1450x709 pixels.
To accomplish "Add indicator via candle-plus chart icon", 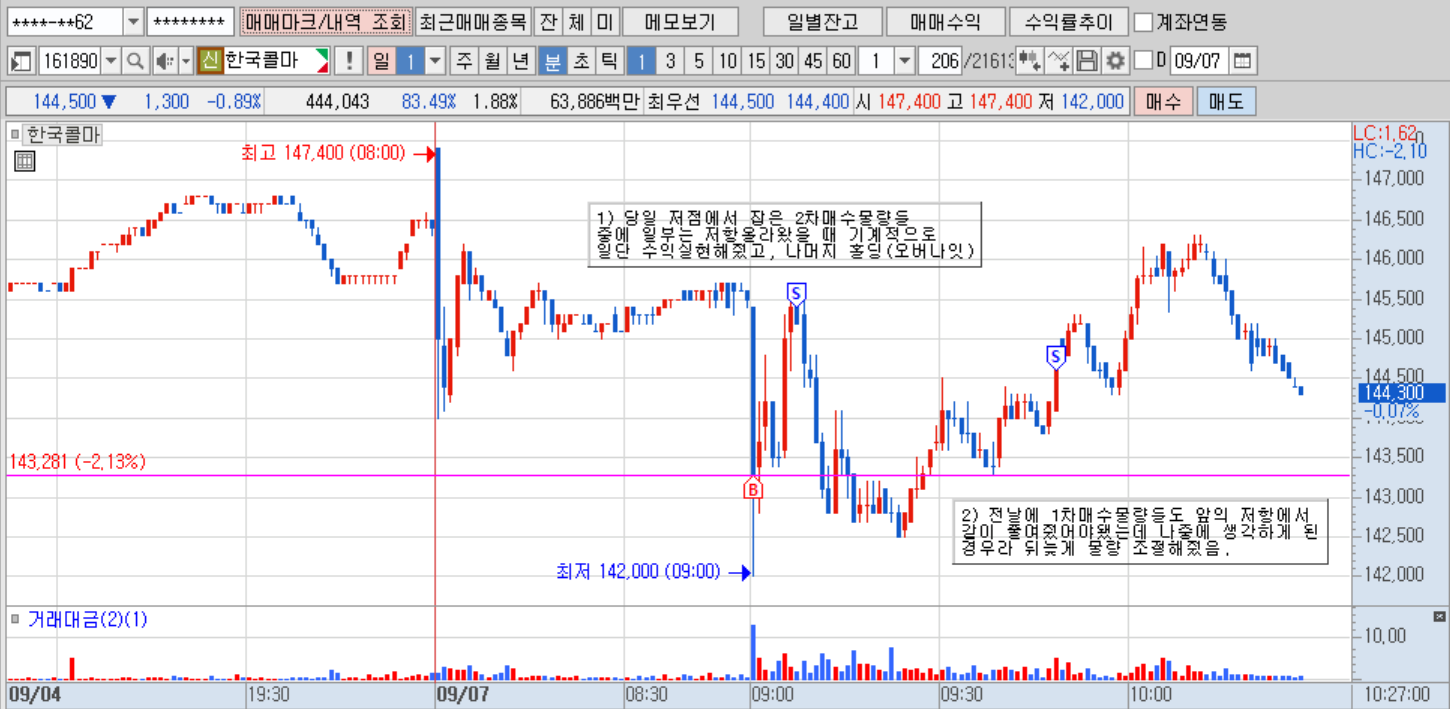I will tap(1030, 61).
